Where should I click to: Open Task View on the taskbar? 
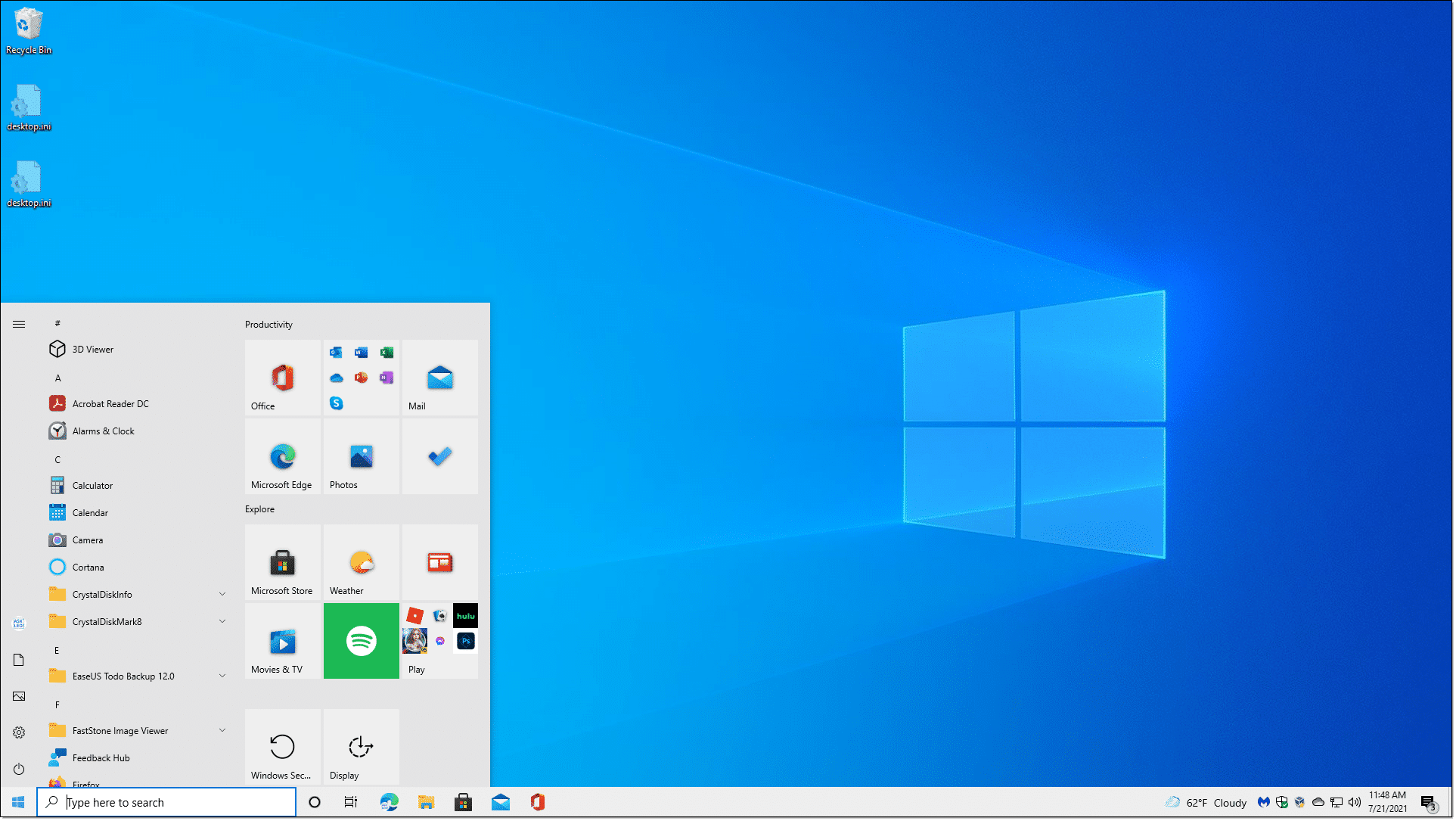351,802
